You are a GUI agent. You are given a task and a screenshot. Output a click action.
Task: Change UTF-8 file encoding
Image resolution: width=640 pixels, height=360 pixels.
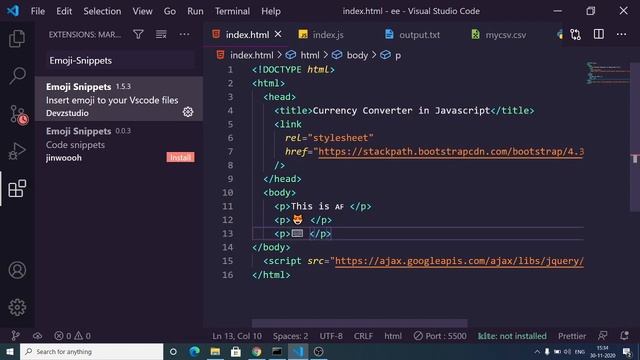click(331, 336)
